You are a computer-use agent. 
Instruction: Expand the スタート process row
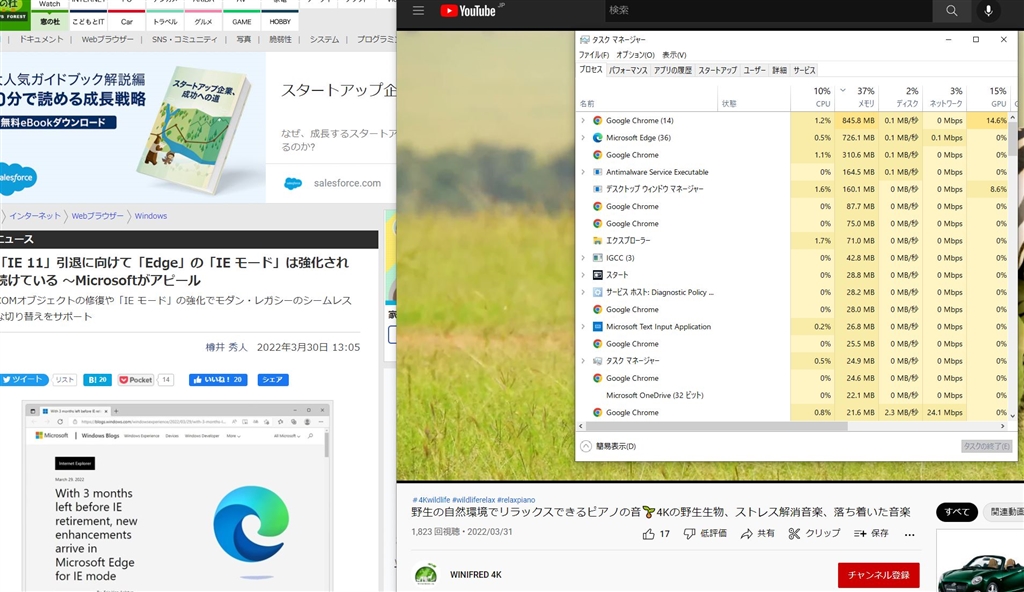(583, 275)
